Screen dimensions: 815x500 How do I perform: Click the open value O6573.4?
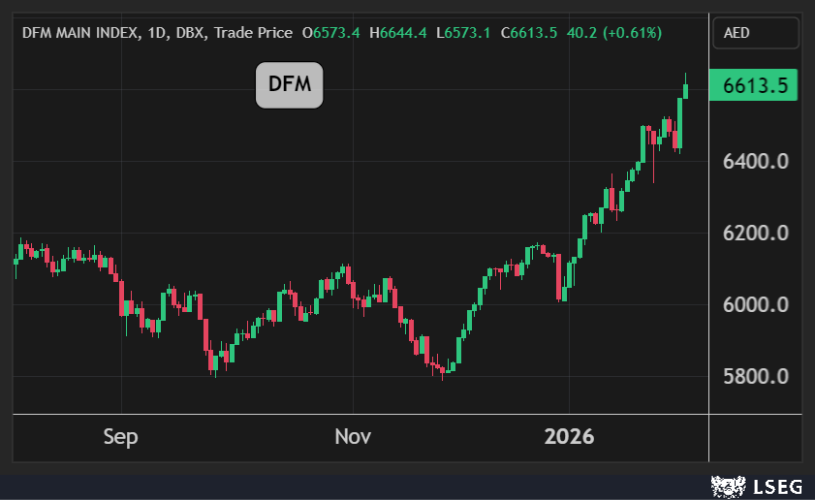click(x=331, y=33)
